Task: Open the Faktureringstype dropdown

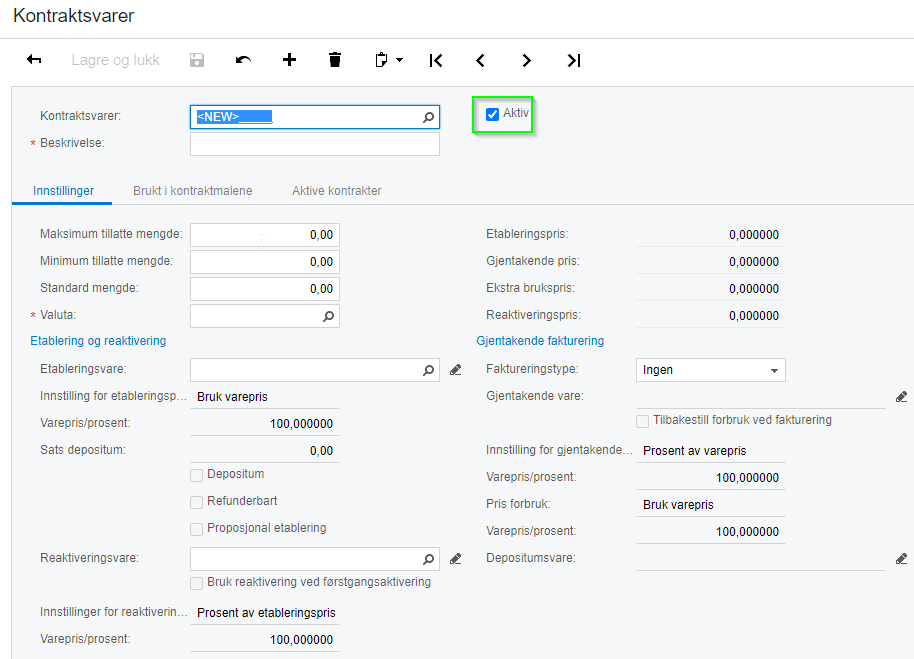Action: point(711,370)
